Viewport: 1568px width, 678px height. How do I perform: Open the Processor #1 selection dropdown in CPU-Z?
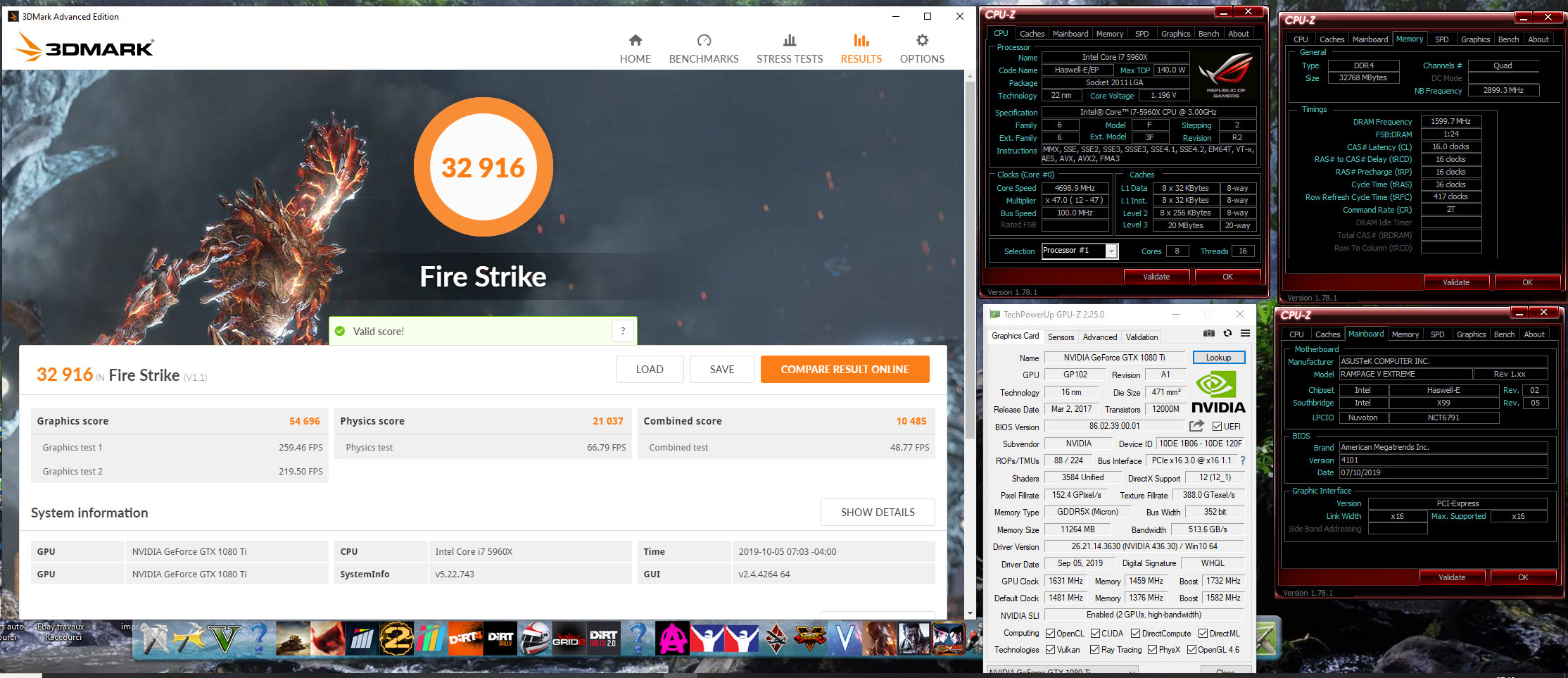tap(1080, 251)
